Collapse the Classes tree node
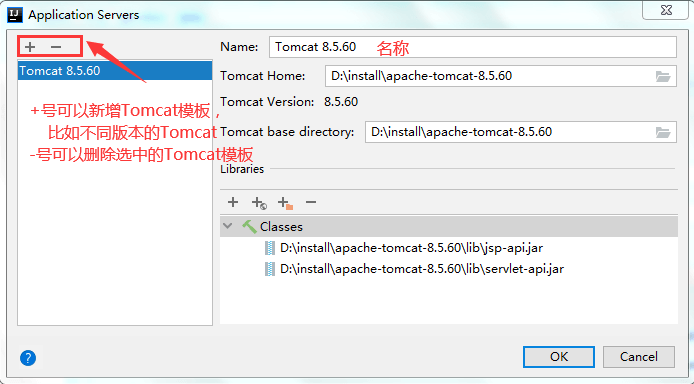The width and height of the screenshot is (694, 384). click(x=228, y=226)
